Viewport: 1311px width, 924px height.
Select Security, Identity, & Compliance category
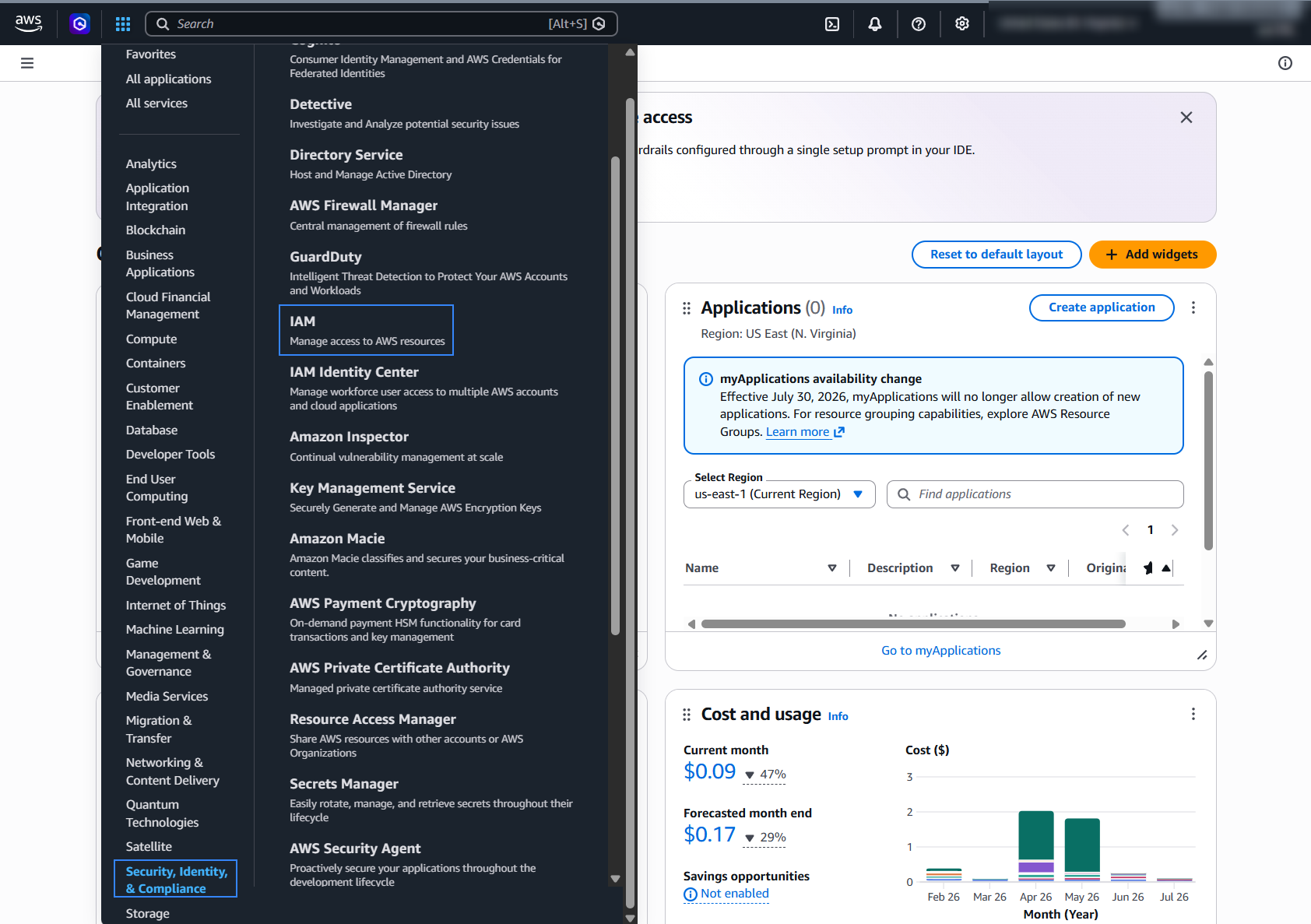[176, 880]
